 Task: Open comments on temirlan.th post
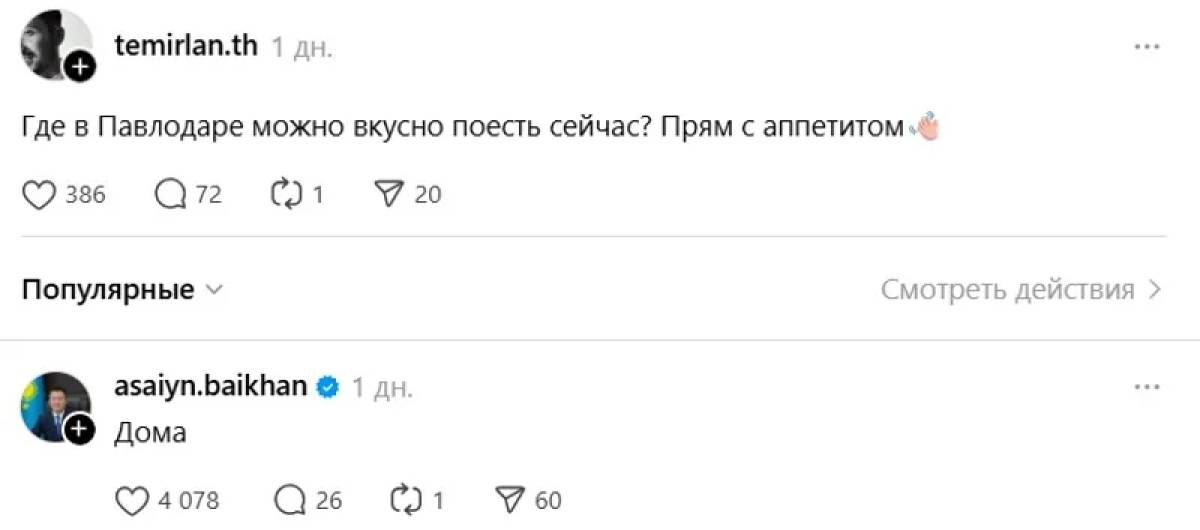point(171,195)
